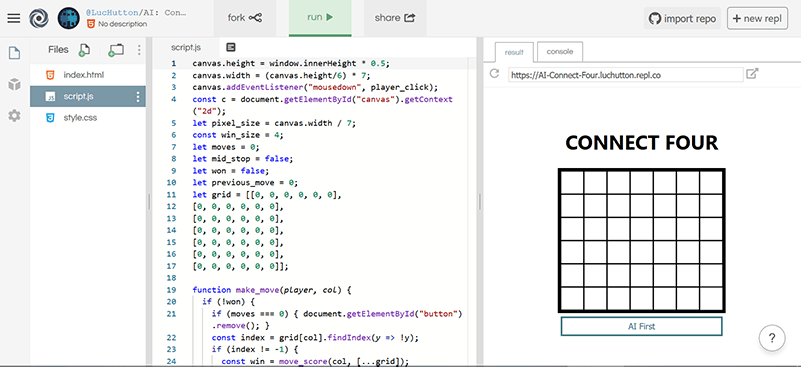Click code line 'let won = false;'

[x=230, y=170]
